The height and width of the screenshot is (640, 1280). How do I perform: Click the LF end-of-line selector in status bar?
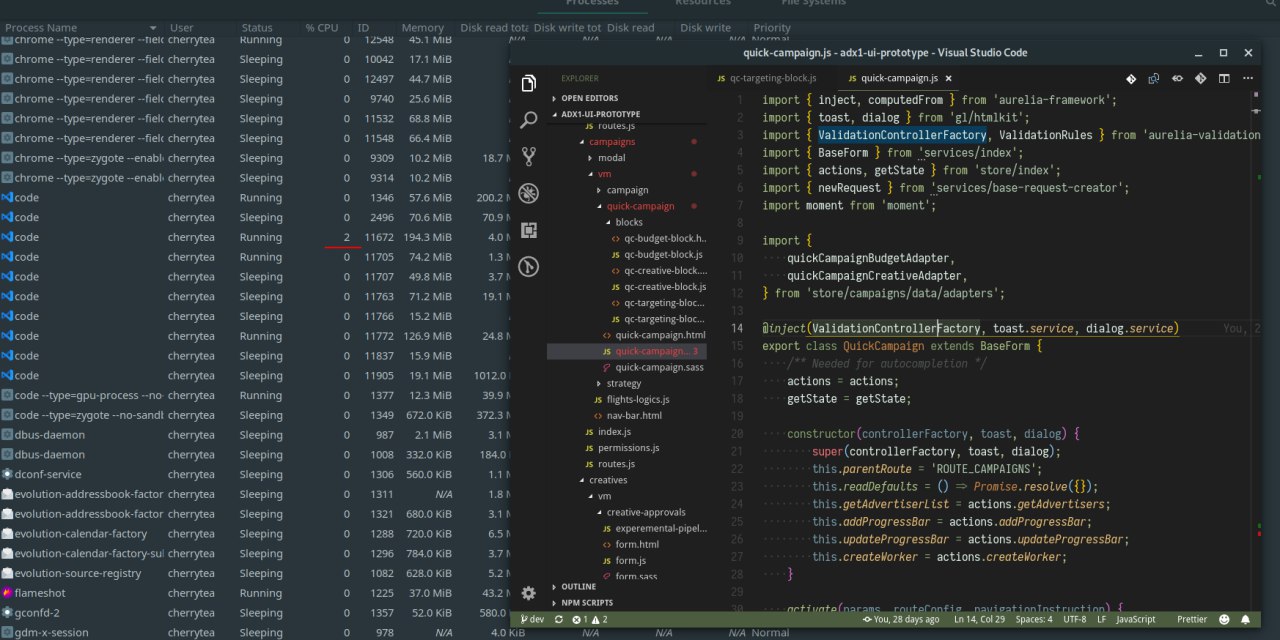pos(1101,620)
